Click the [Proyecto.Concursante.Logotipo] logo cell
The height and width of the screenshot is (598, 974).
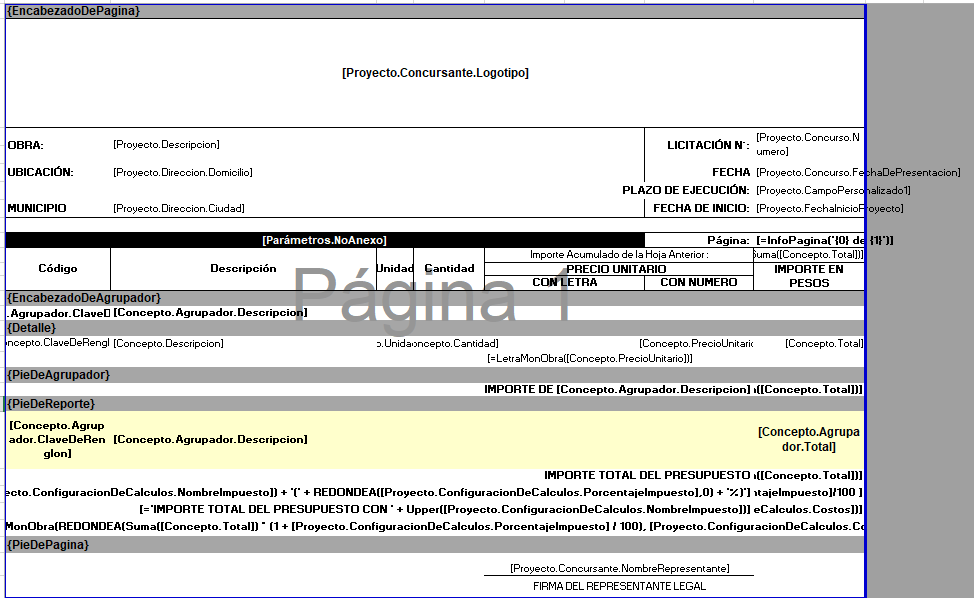[435, 73]
